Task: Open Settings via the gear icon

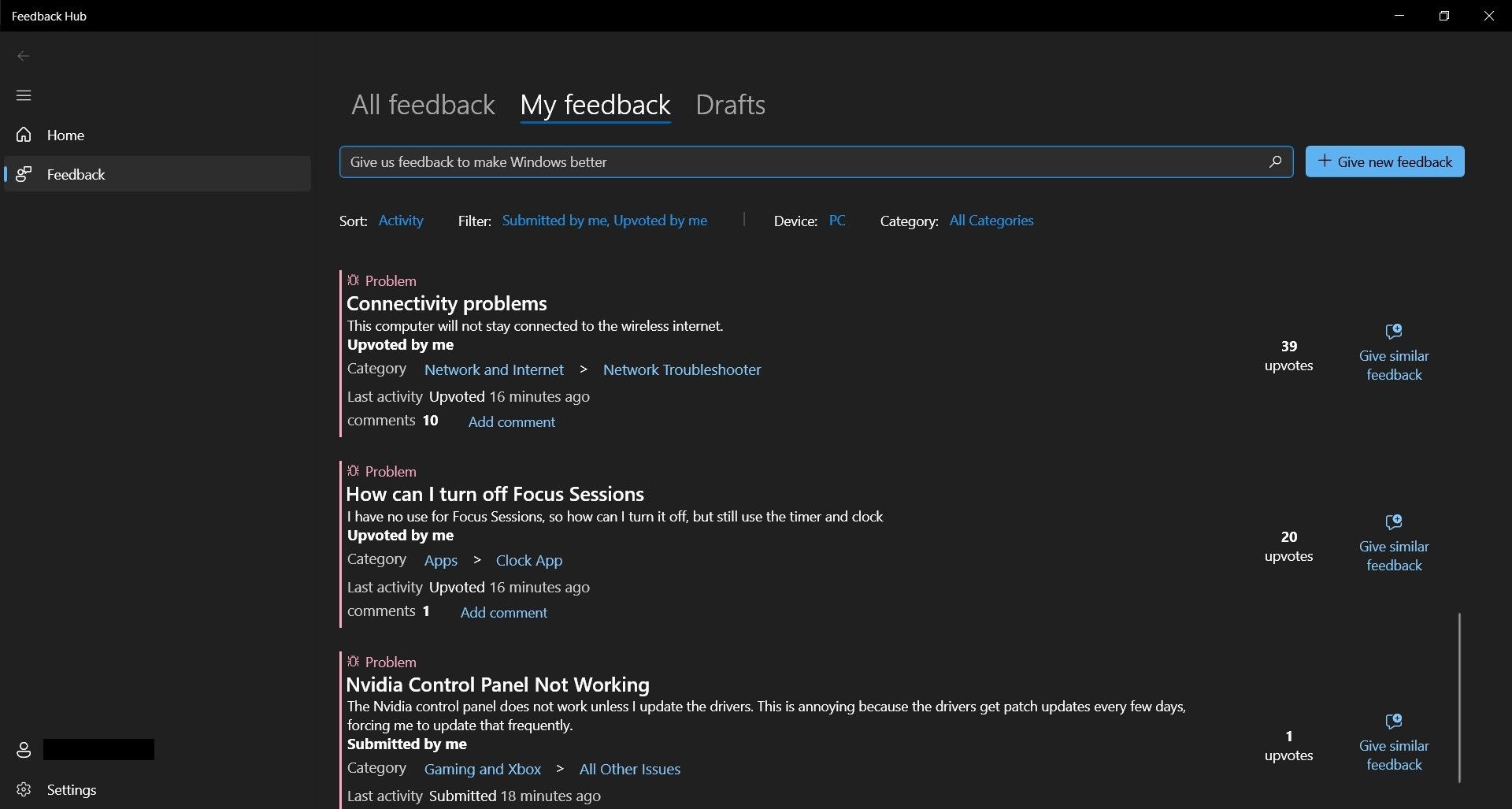Action: click(24, 789)
